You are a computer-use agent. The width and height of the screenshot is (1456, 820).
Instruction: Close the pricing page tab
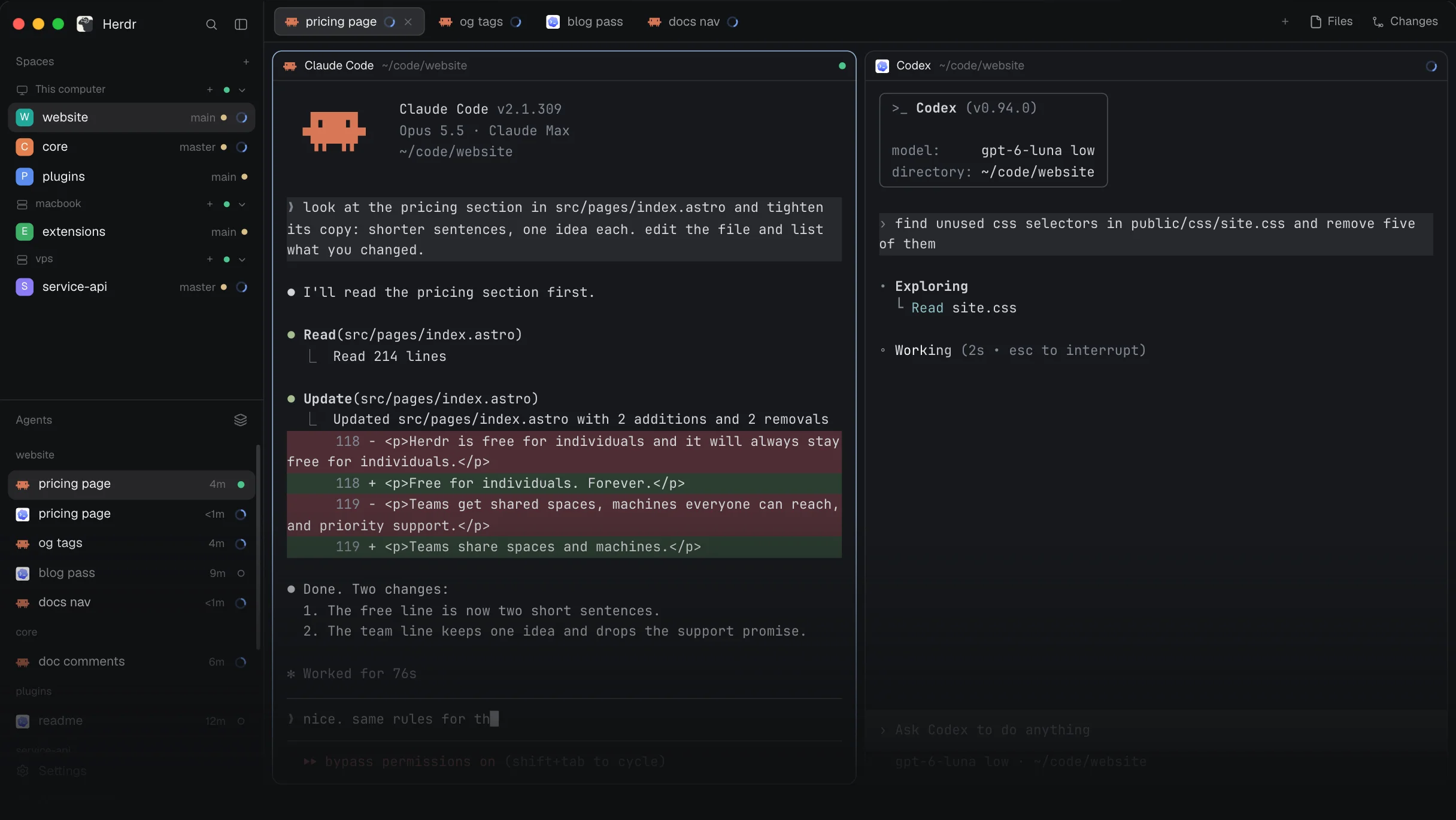(x=408, y=22)
